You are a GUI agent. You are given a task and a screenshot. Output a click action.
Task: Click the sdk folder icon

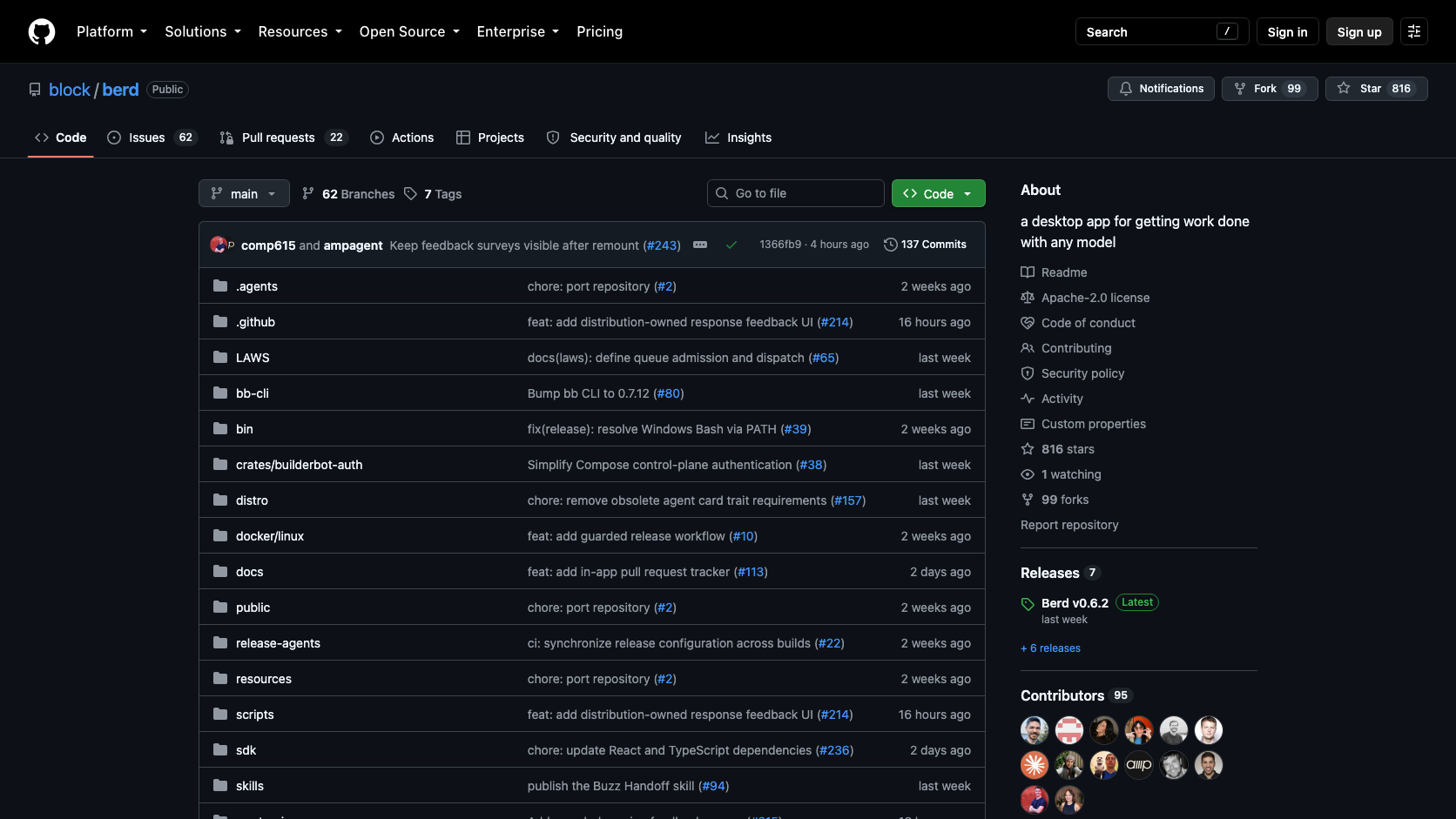click(x=220, y=750)
